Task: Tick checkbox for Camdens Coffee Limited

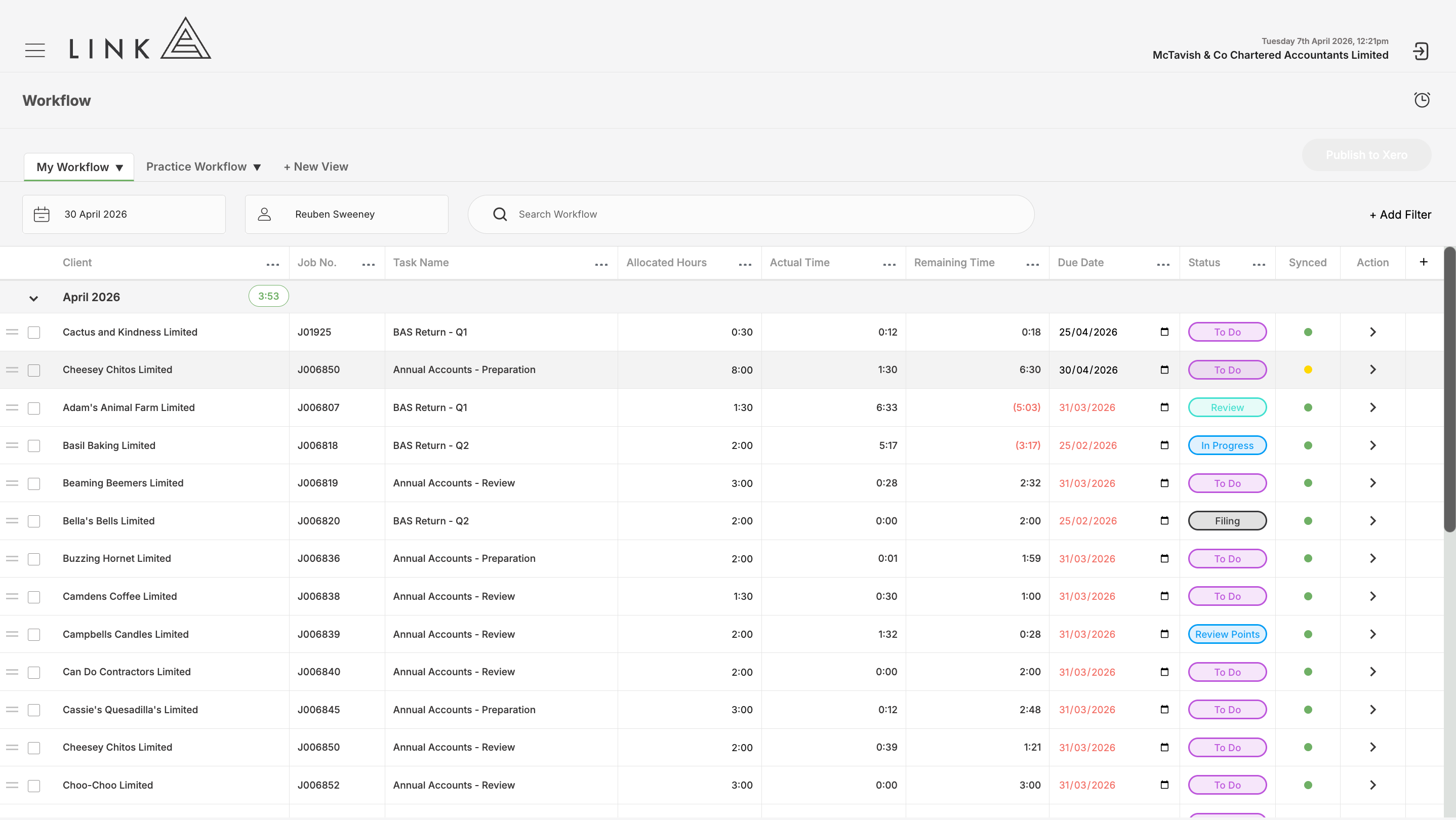Action: [x=34, y=597]
